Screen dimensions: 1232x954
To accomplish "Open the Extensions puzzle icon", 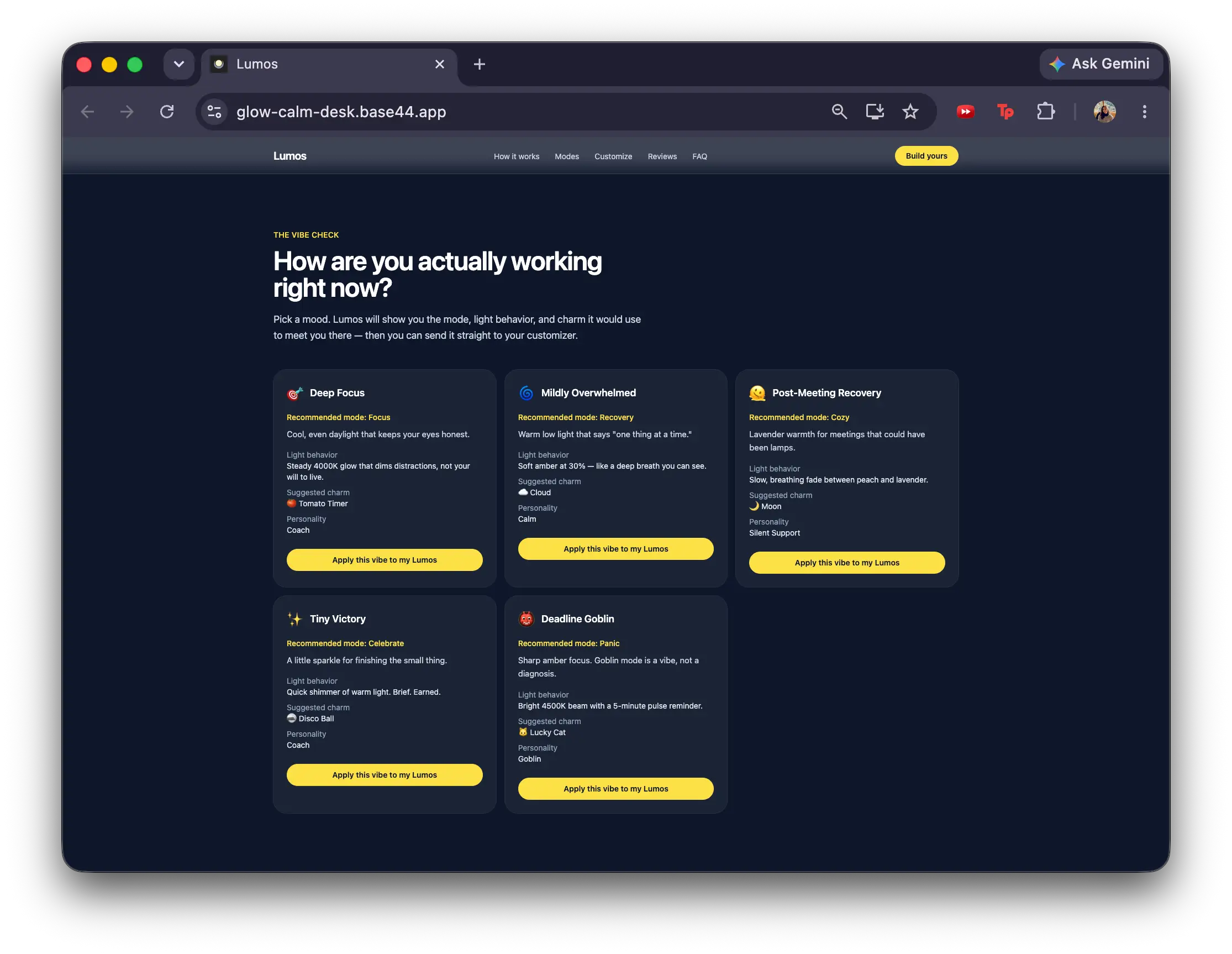I will [1045, 112].
